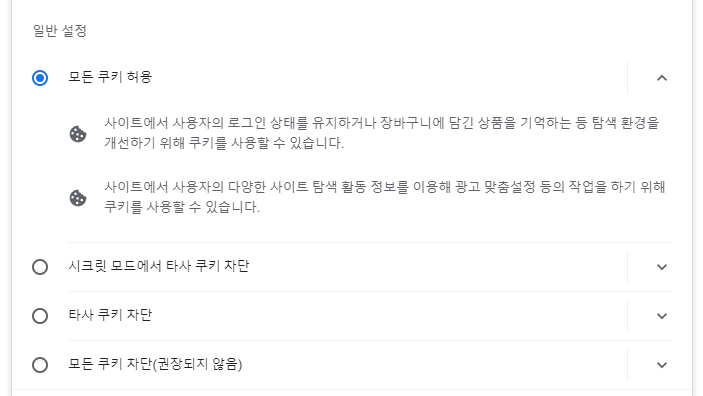Select the 모든 쿠키 허용 radio button
The height and width of the screenshot is (396, 703).
coord(40,78)
